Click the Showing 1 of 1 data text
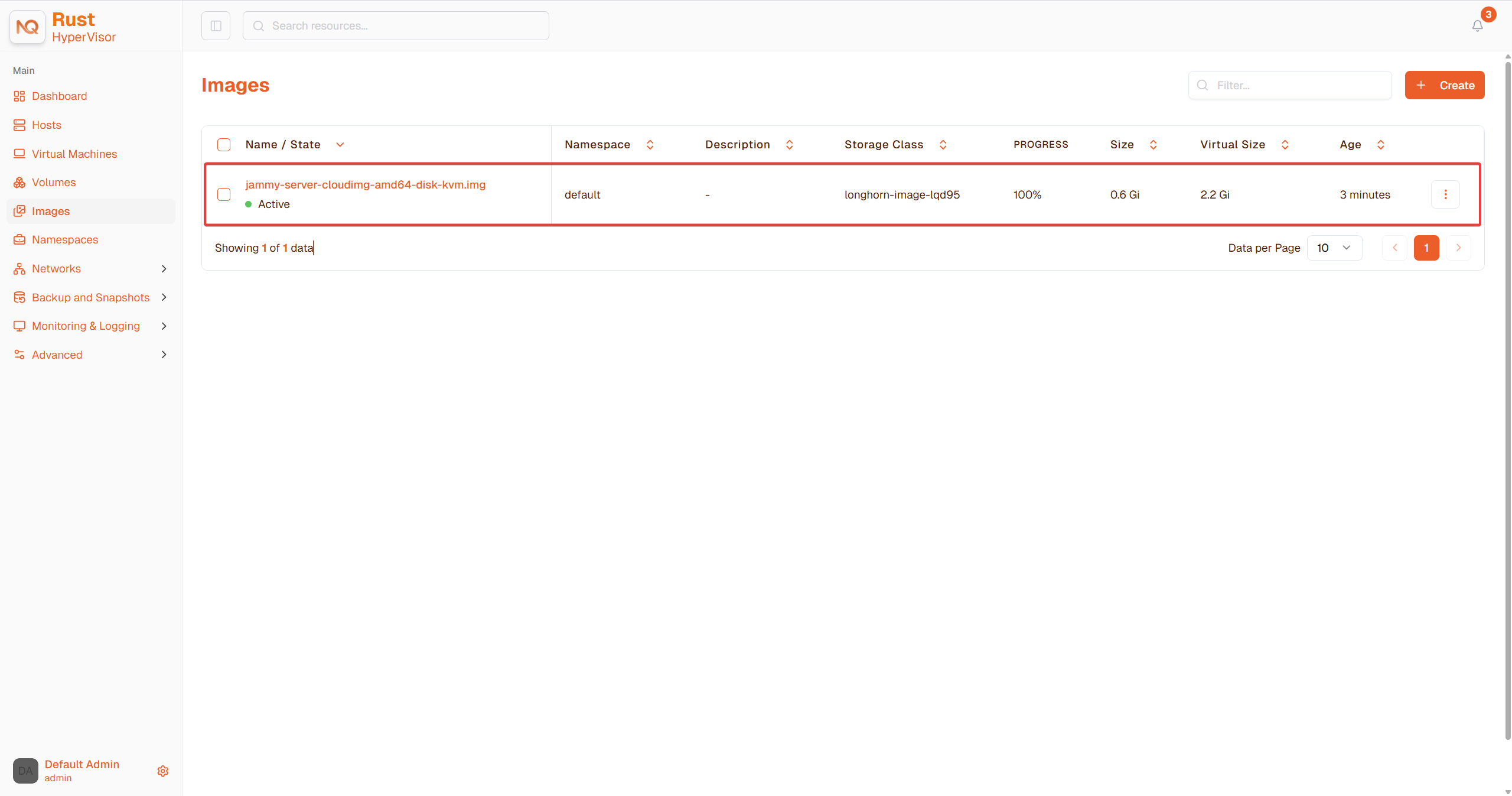This screenshot has width=1512, height=796. (x=264, y=248)
